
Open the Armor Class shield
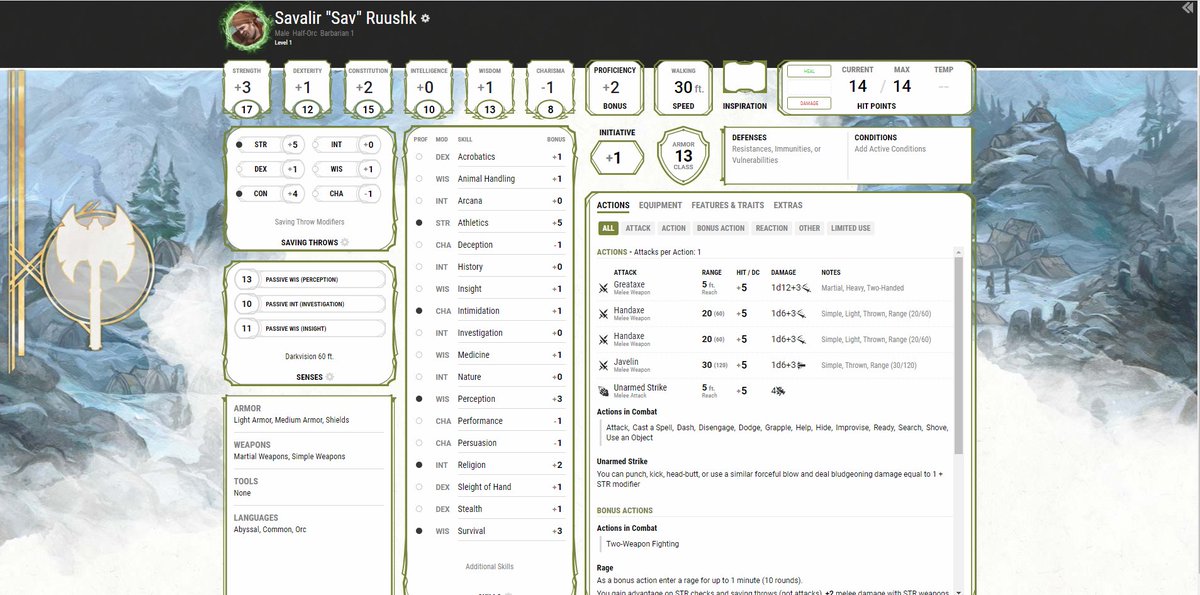coord(683,156)
